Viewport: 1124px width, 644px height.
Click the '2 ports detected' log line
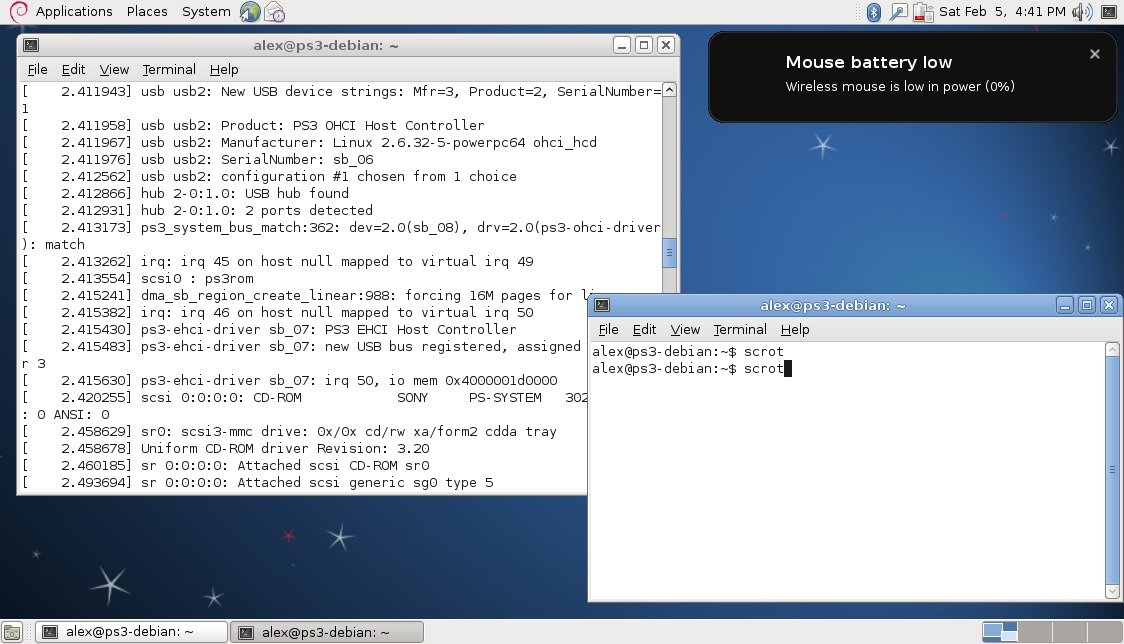(x=198, y=211)
